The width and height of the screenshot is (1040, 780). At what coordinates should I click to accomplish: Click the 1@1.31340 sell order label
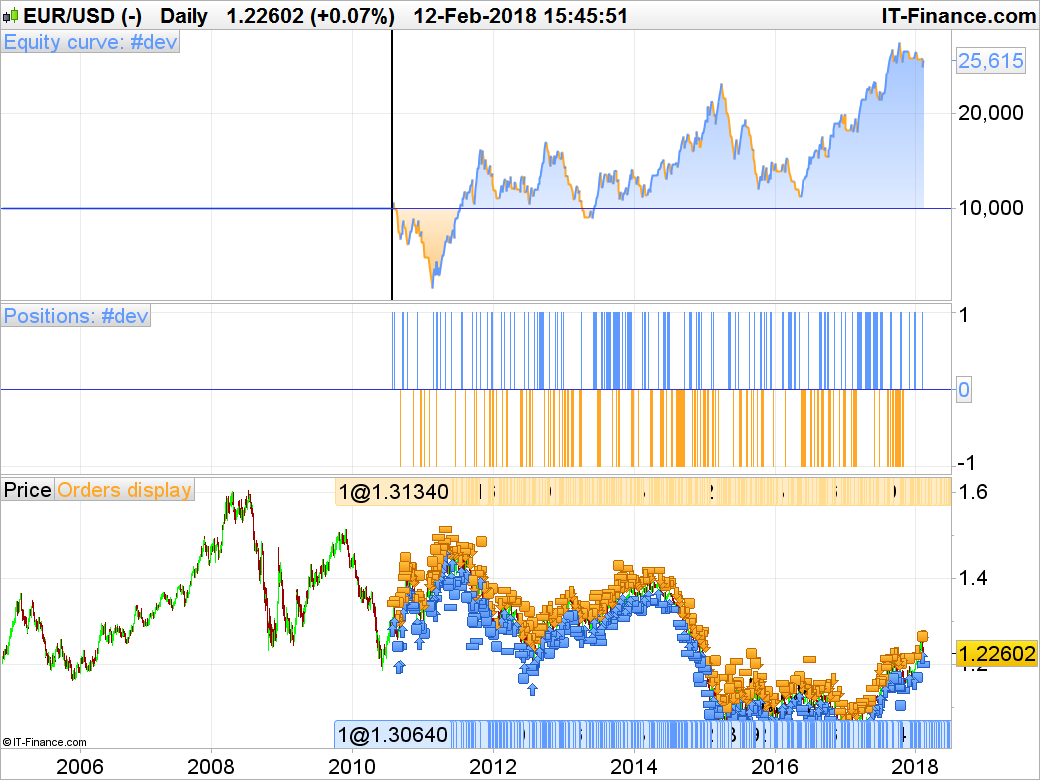[x=393, y=492]
